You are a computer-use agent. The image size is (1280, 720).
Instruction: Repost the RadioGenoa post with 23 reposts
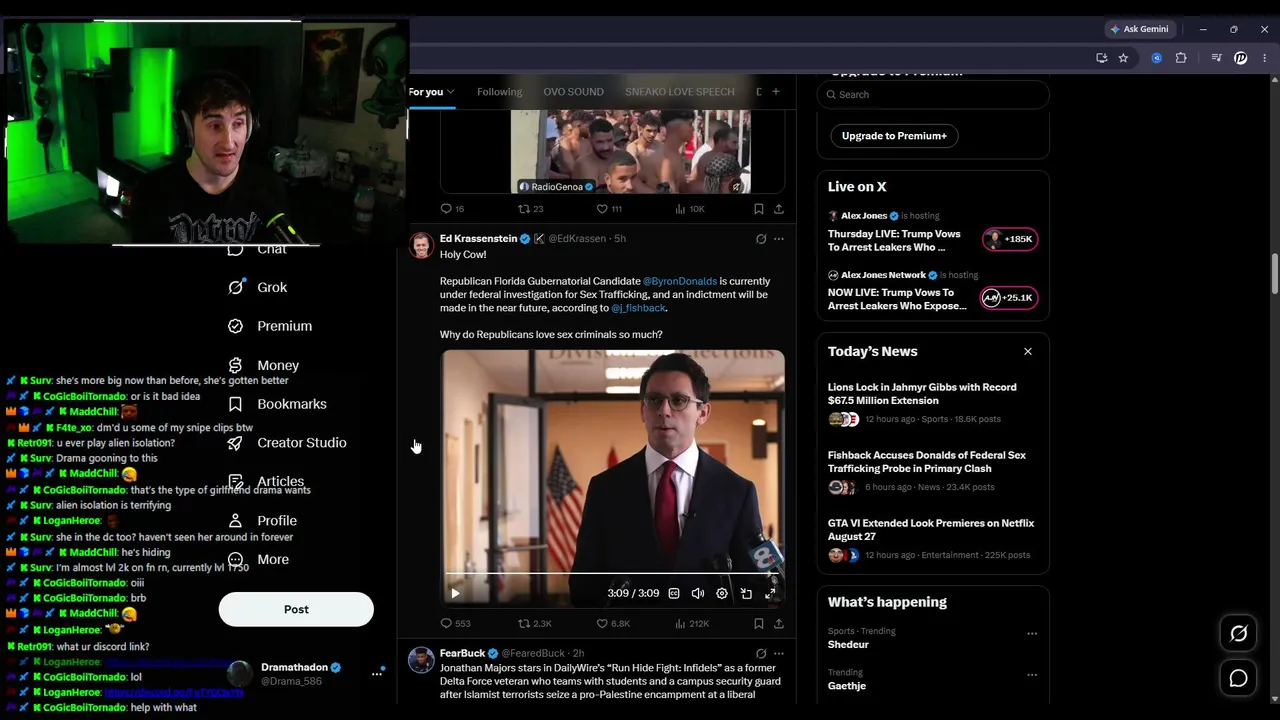pyautogui.click(x=530, y=209)
